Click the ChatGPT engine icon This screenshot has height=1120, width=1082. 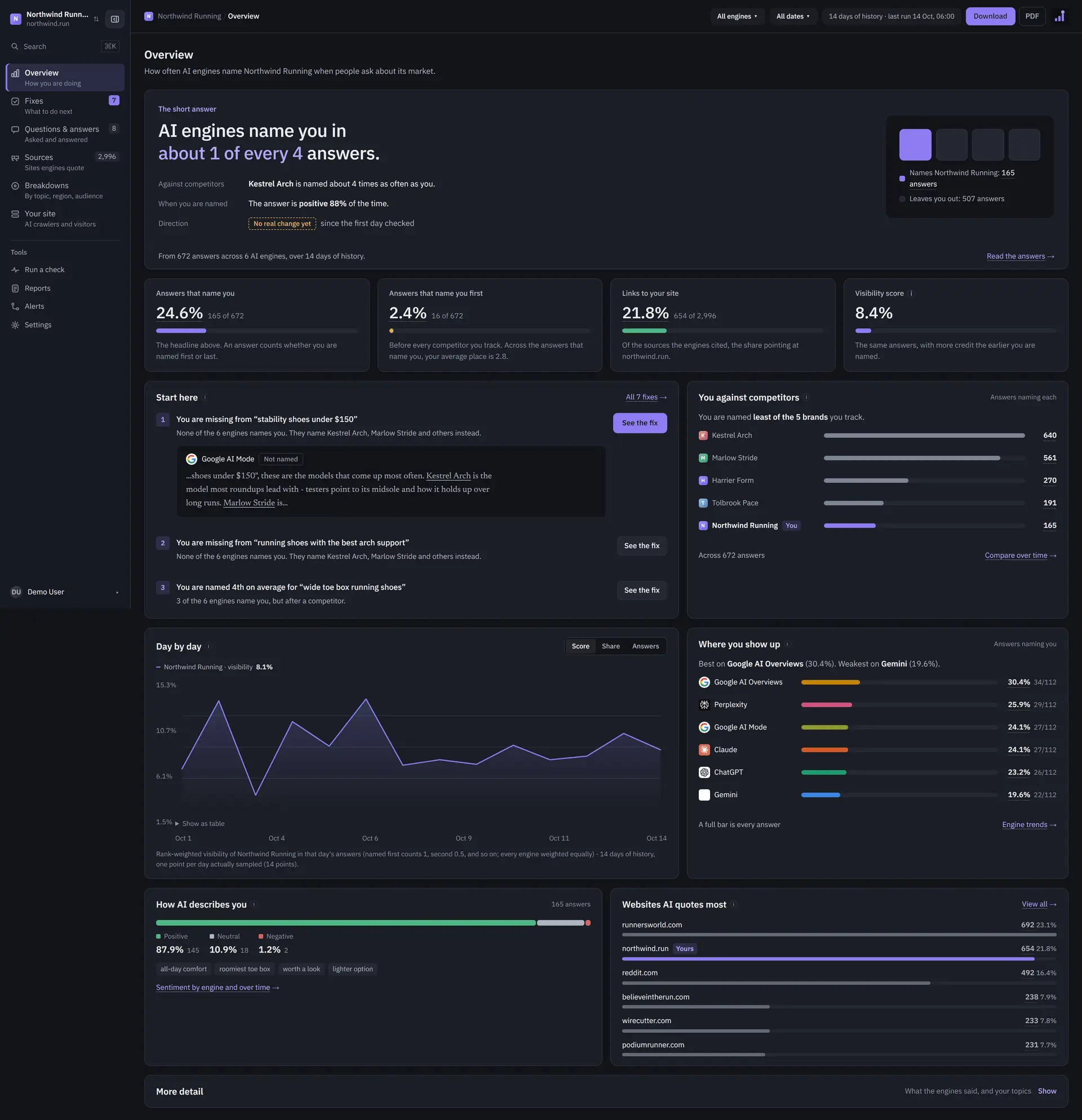pos(704,772)
